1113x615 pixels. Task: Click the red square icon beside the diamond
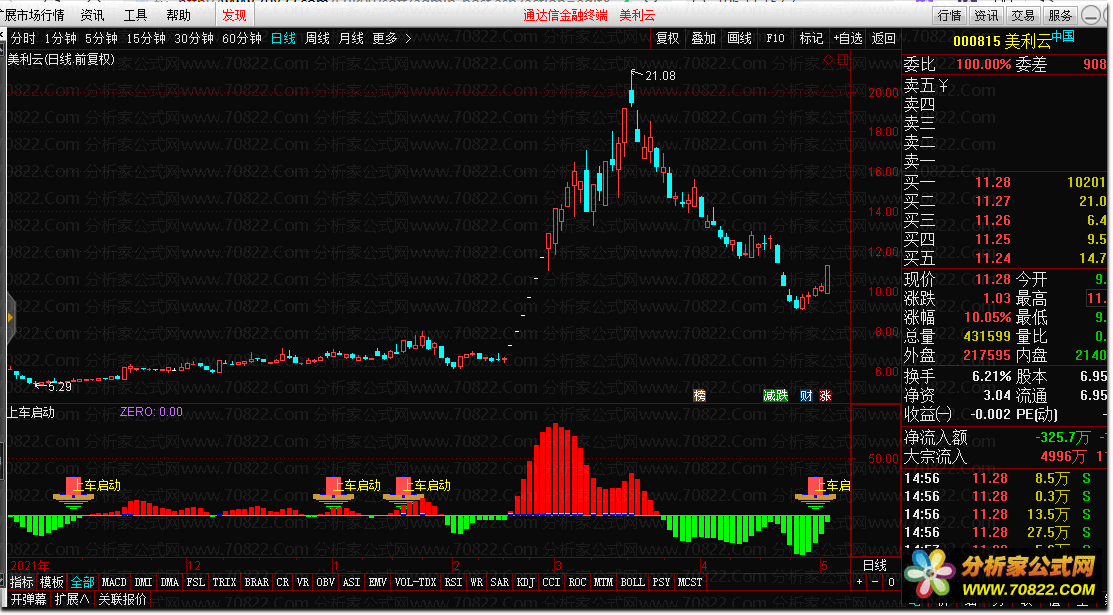tap(843, 60)
